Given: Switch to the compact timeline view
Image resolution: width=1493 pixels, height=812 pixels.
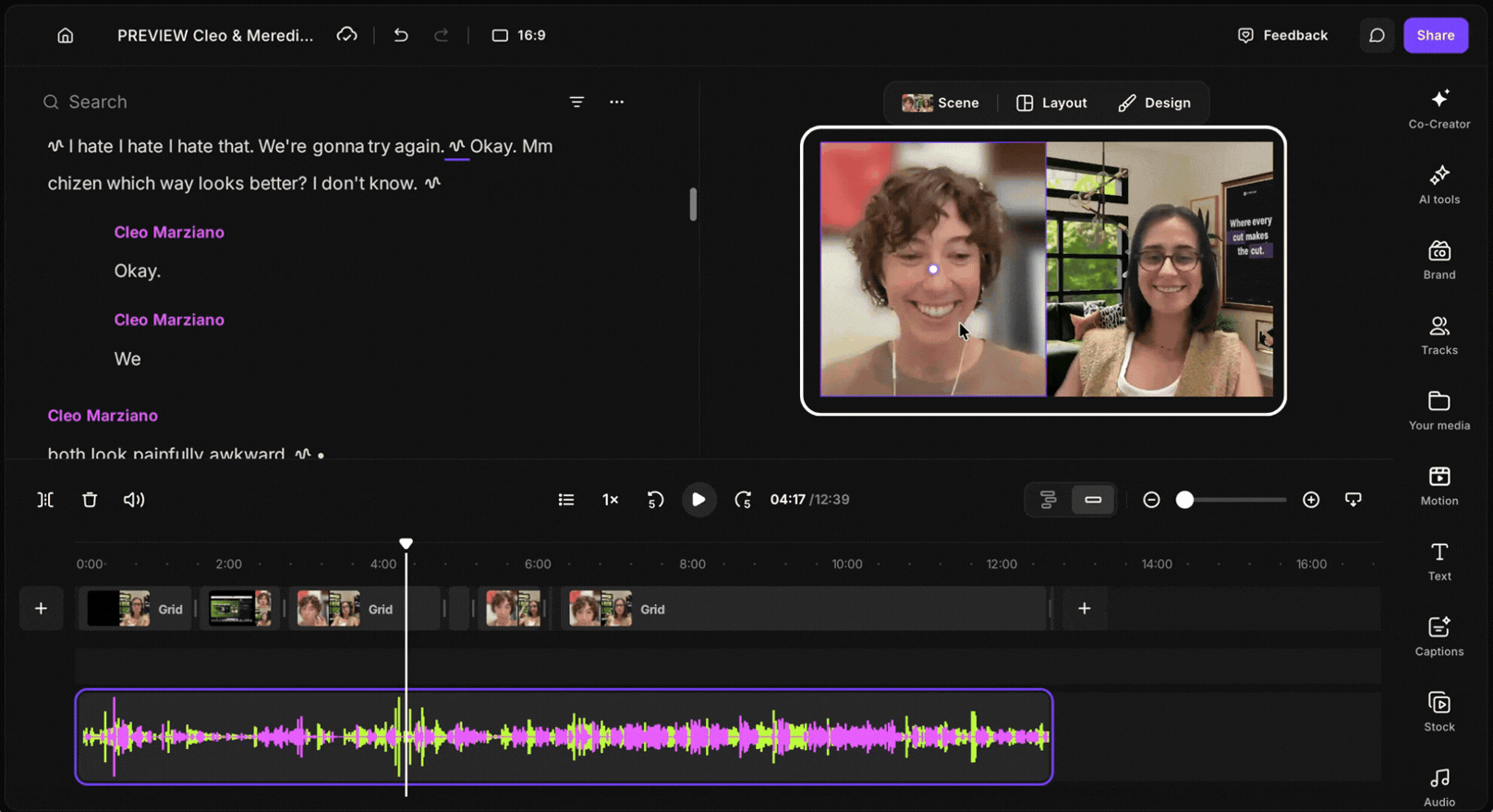Looking at the screenshot, I should (x=1093, y=500).
